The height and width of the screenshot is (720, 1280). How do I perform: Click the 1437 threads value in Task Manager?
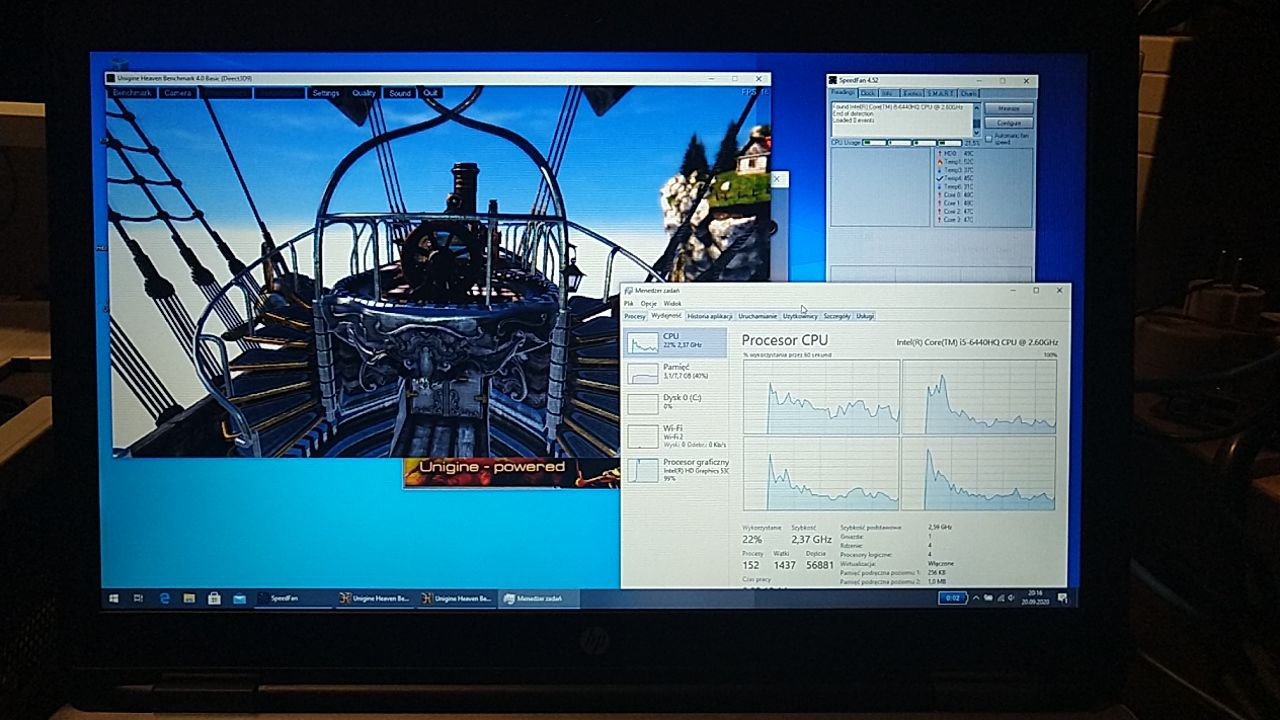(785, 565)
